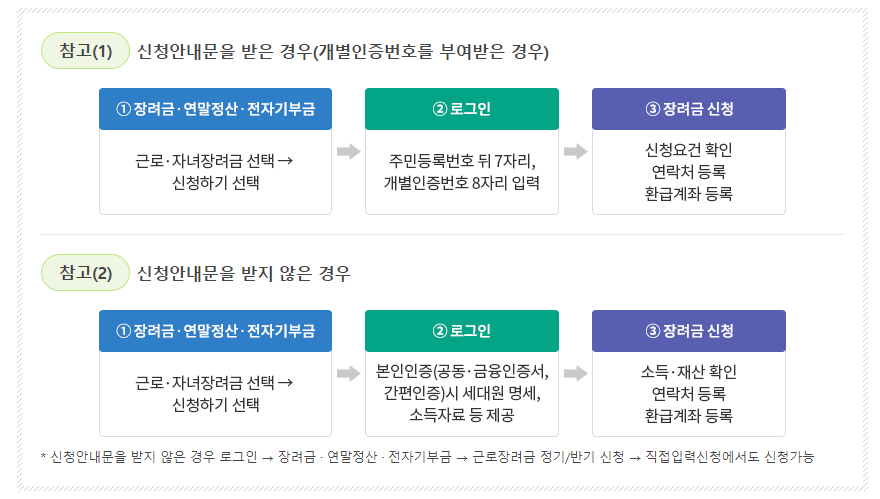Click the heading 신청안내문을 받지 않은 경우

(244, 273)
